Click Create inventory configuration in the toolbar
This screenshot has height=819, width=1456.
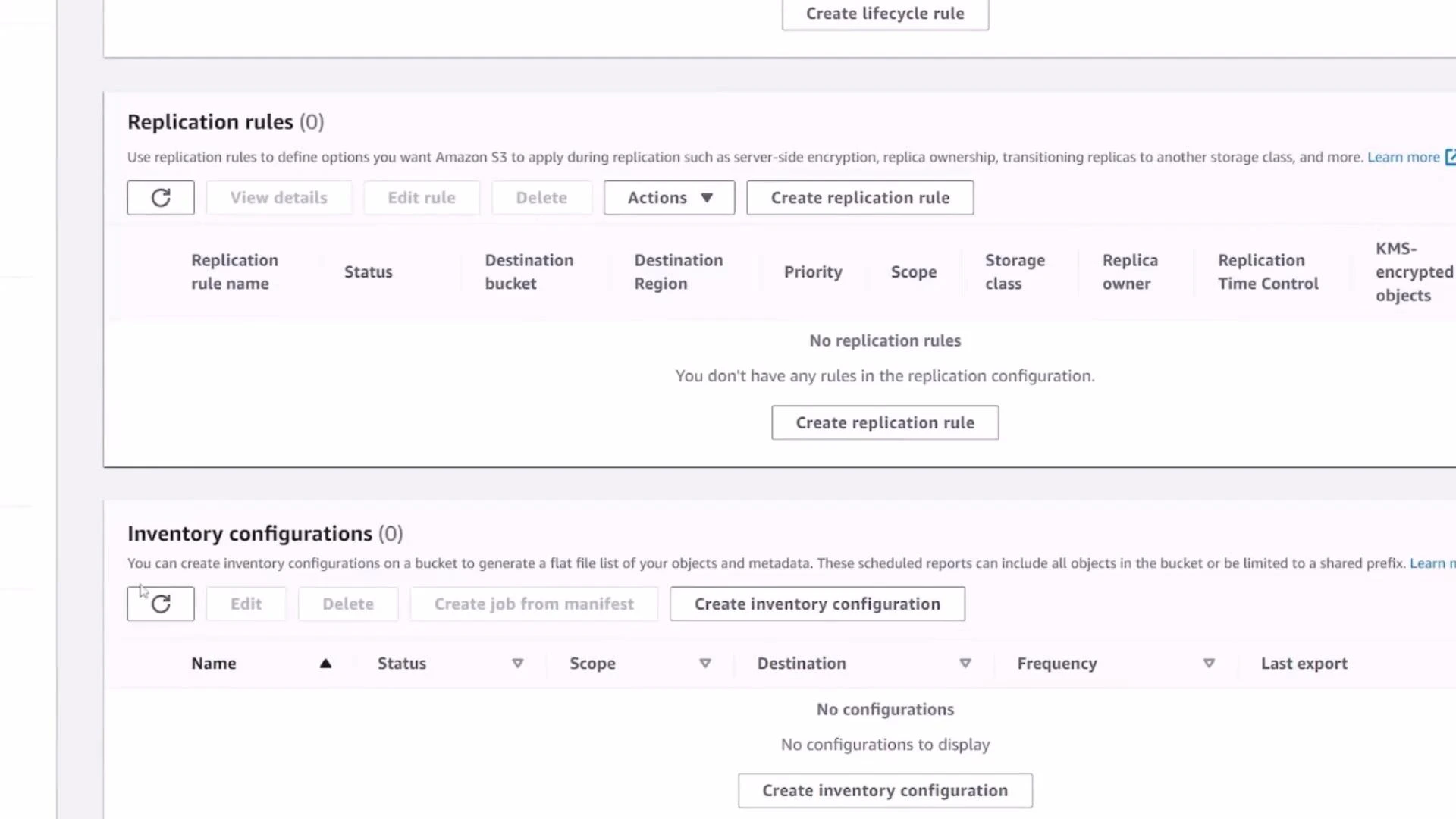click(x=817, y=604)
